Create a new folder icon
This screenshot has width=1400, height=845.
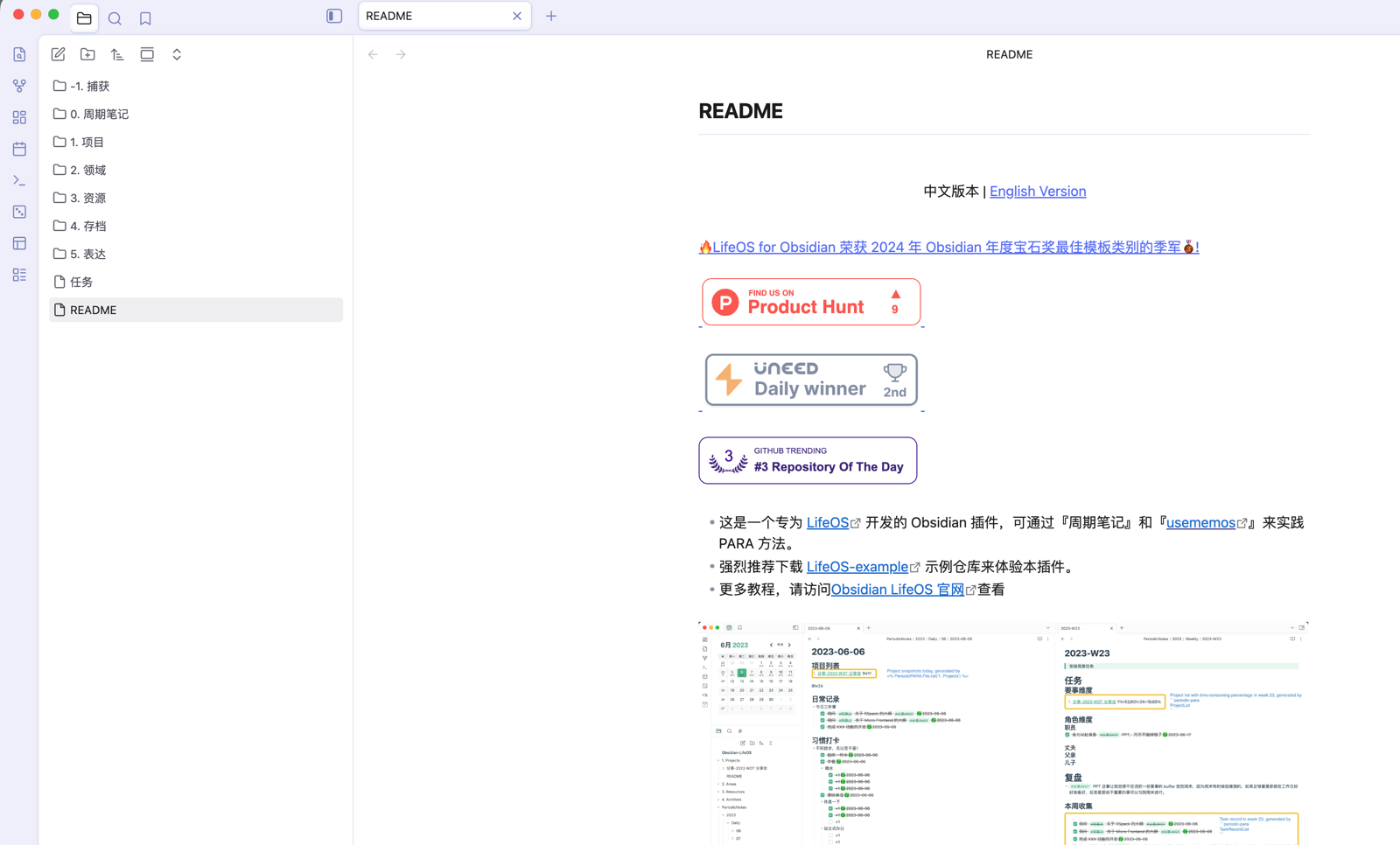pyautogui.click(x=87, y=54)
